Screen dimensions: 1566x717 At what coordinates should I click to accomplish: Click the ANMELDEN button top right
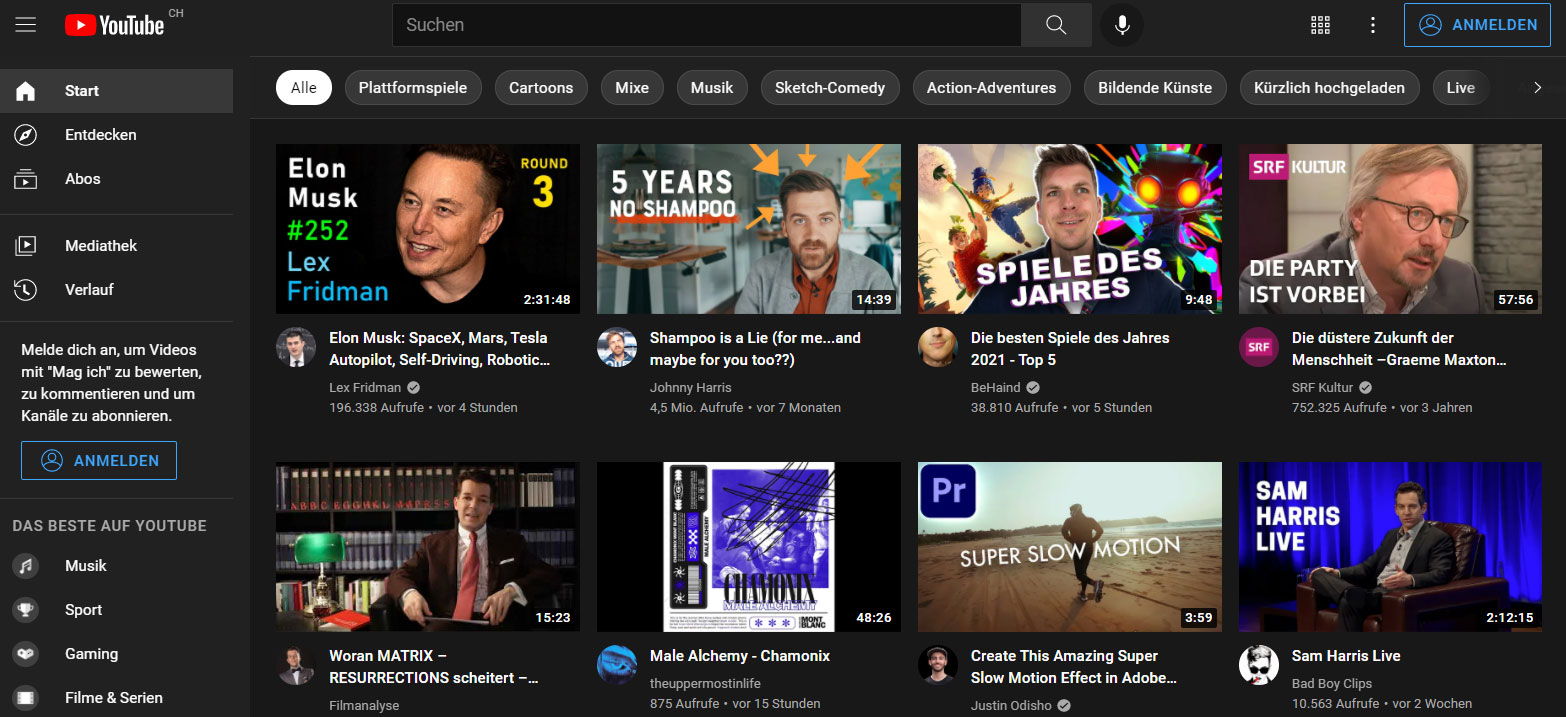tap(1477, 24)
